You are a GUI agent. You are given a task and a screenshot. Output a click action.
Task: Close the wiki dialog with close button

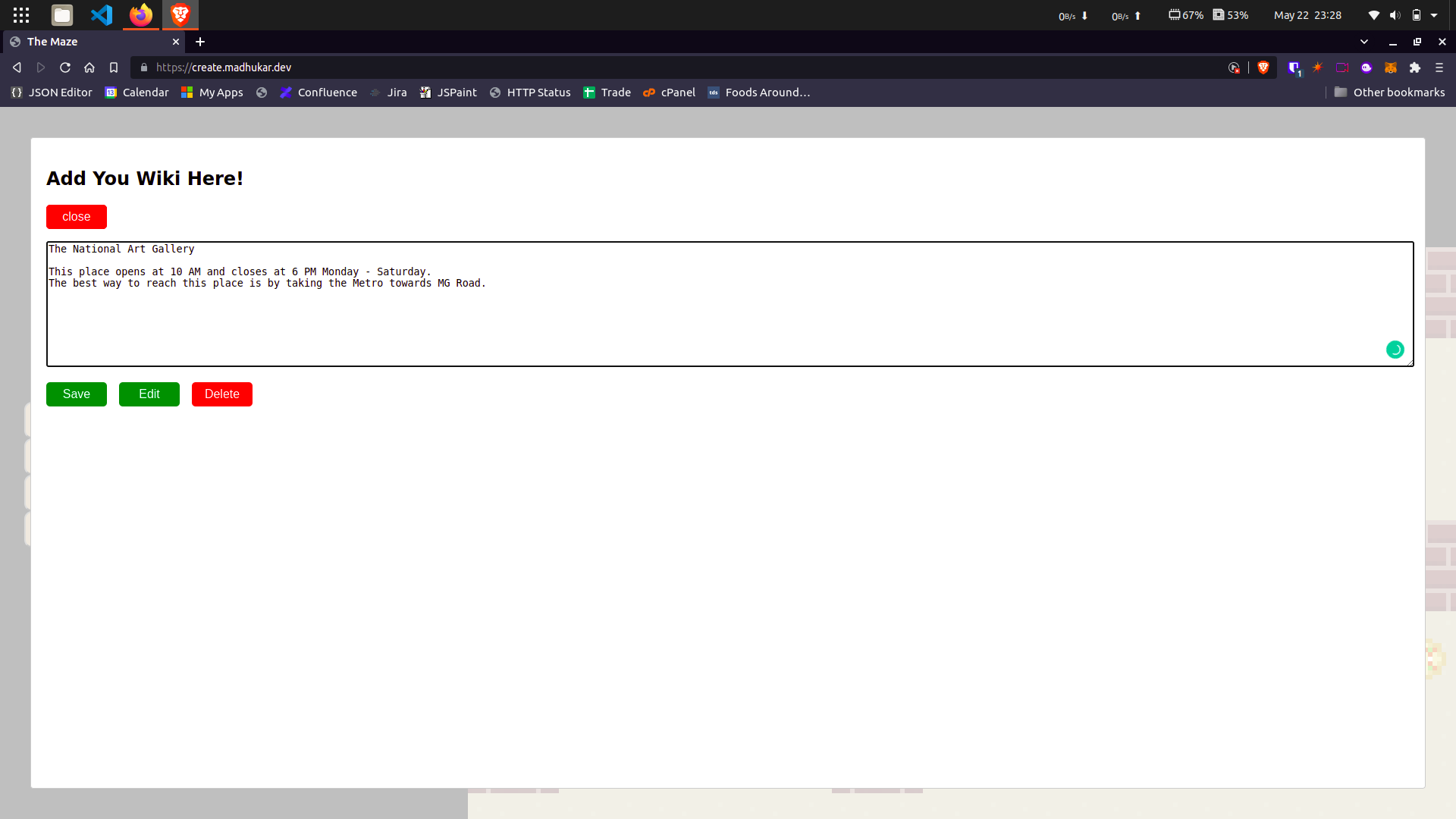76,217
